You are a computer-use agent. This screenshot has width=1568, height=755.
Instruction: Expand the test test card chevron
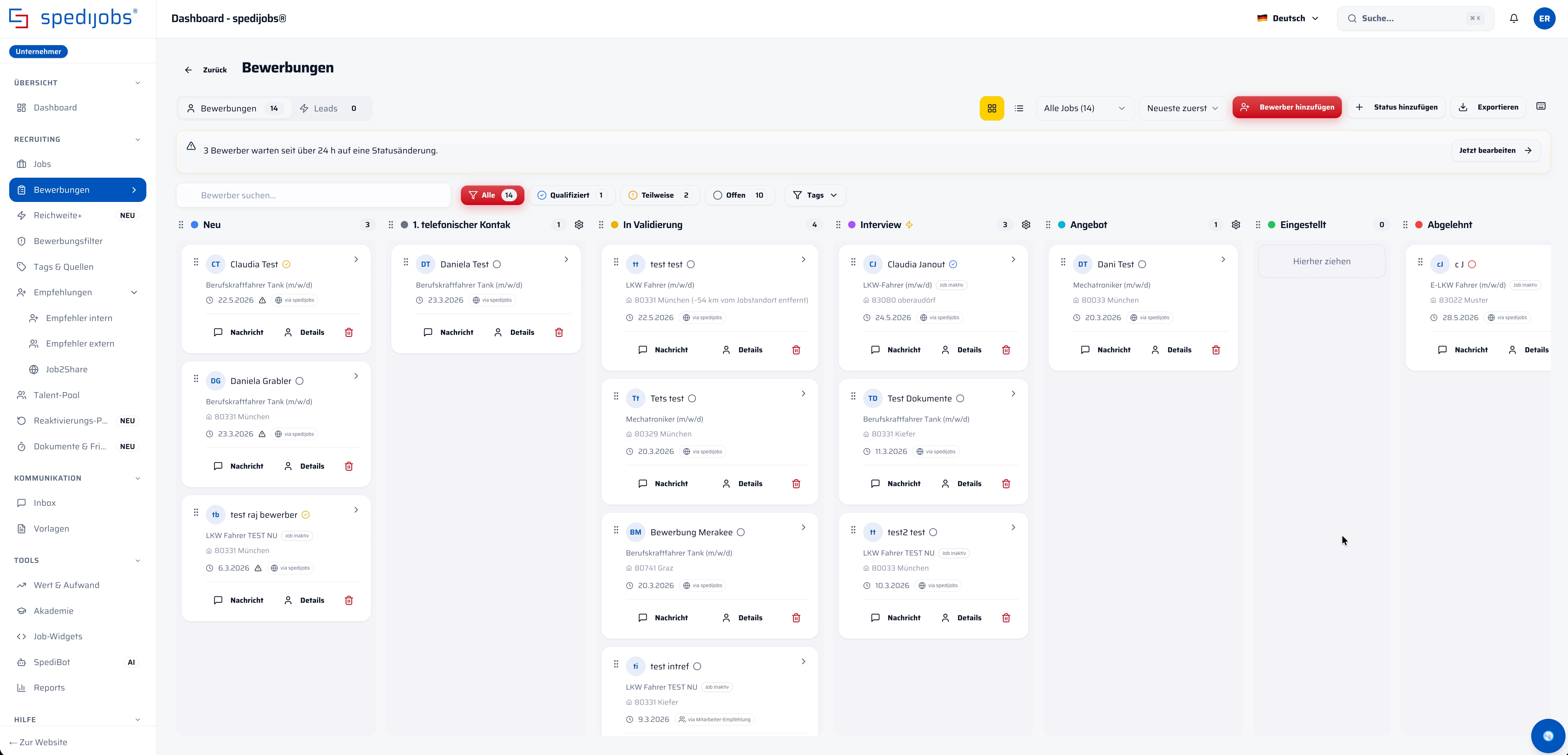coord(803,259)
